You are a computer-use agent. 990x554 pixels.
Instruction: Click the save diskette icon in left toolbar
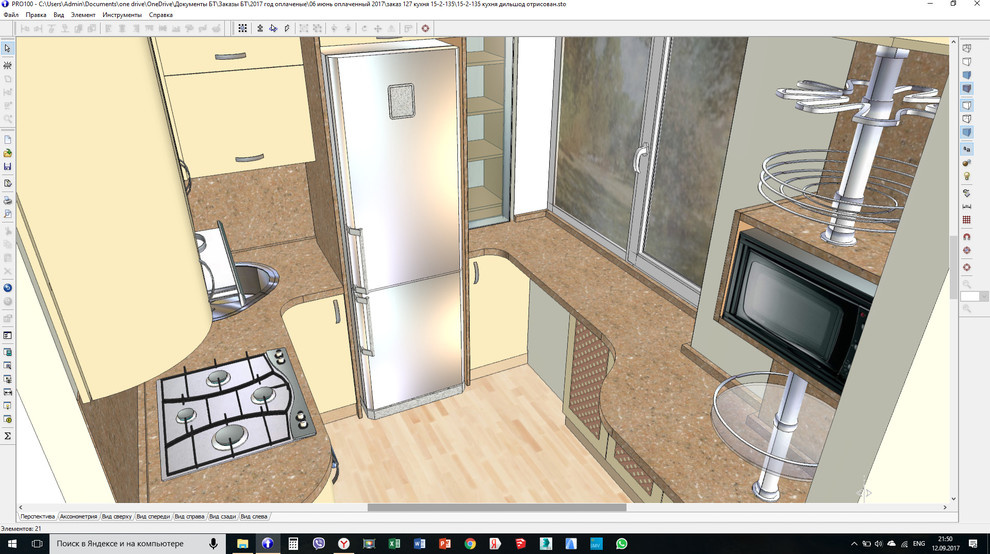7,167
